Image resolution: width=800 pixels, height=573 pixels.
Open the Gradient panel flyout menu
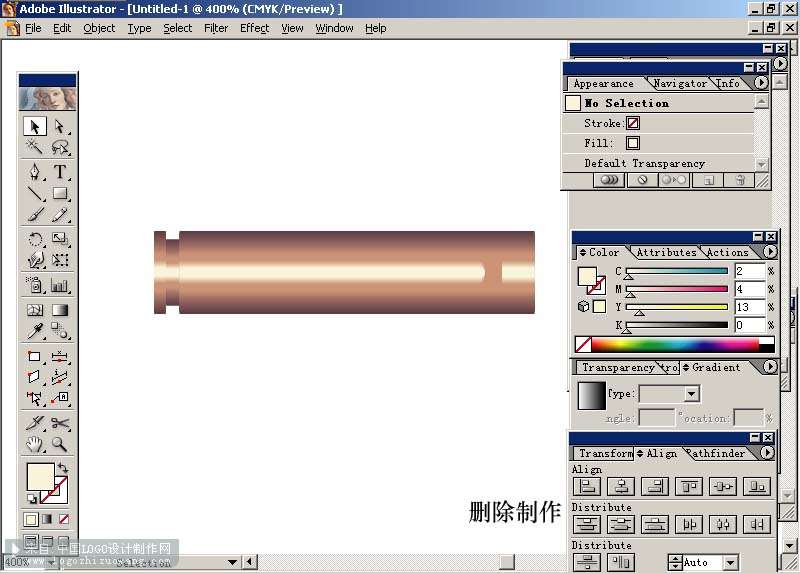[x=770, y=366]
